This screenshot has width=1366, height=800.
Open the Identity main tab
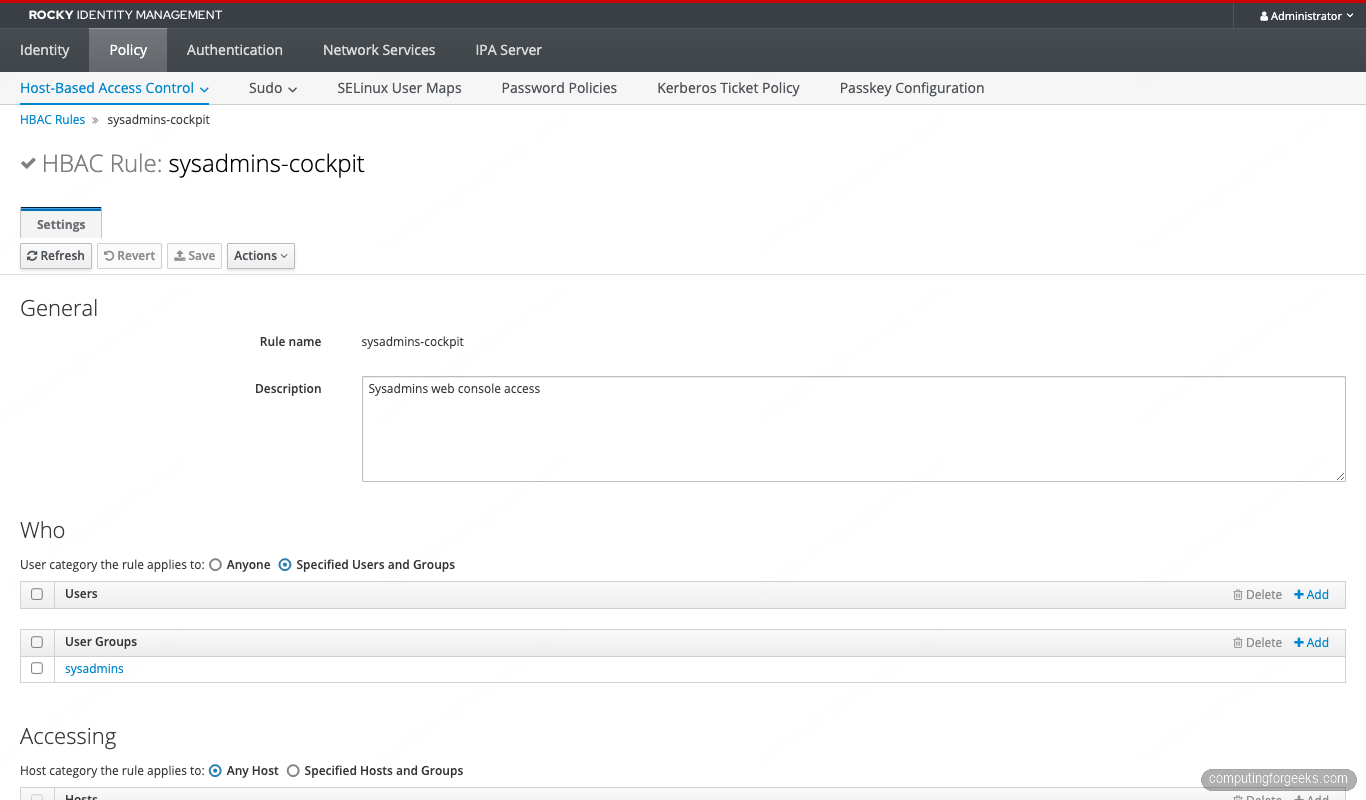coord(45,50)
